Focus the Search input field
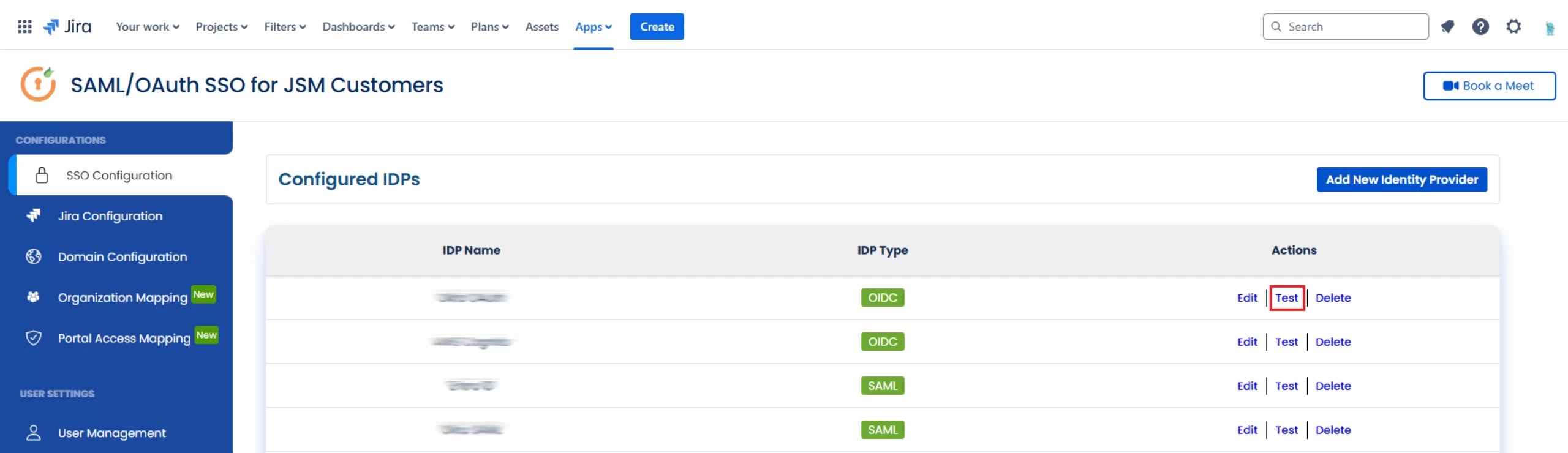This screenshot has width=1568, height=453. pyautogui.click(x=1346, y=26)
